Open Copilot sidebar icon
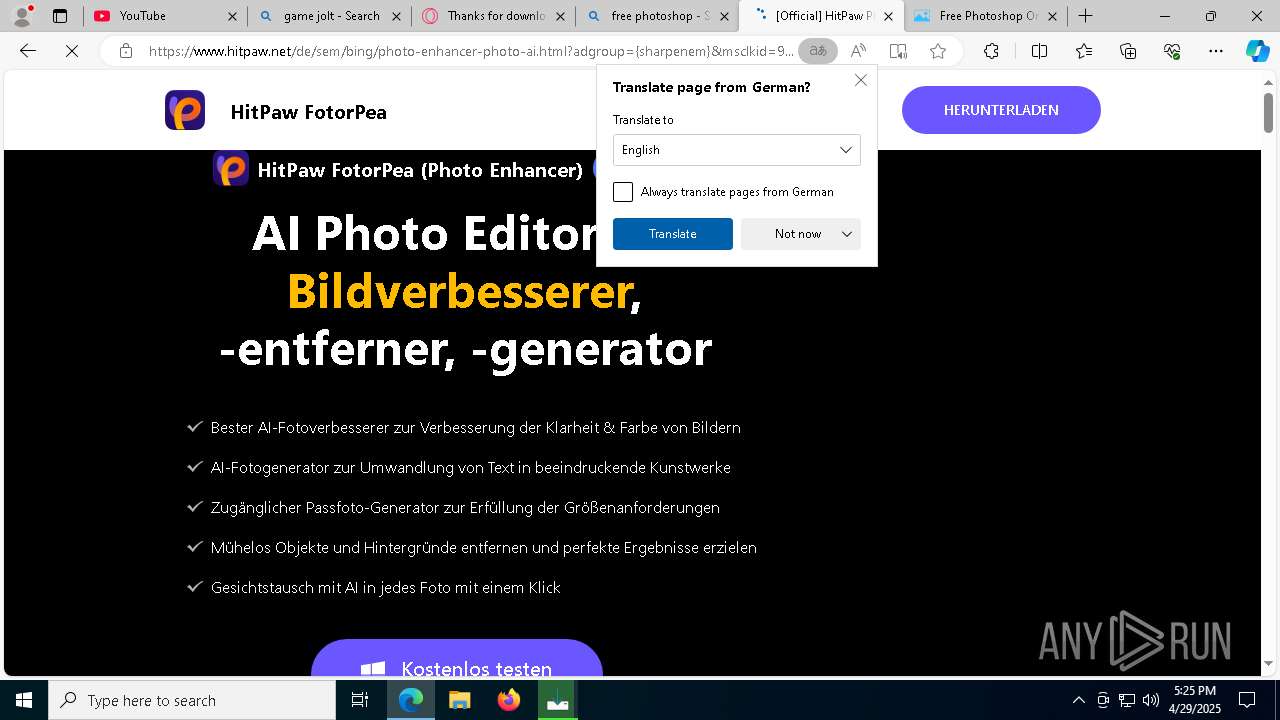 [x=1257, y=51]
